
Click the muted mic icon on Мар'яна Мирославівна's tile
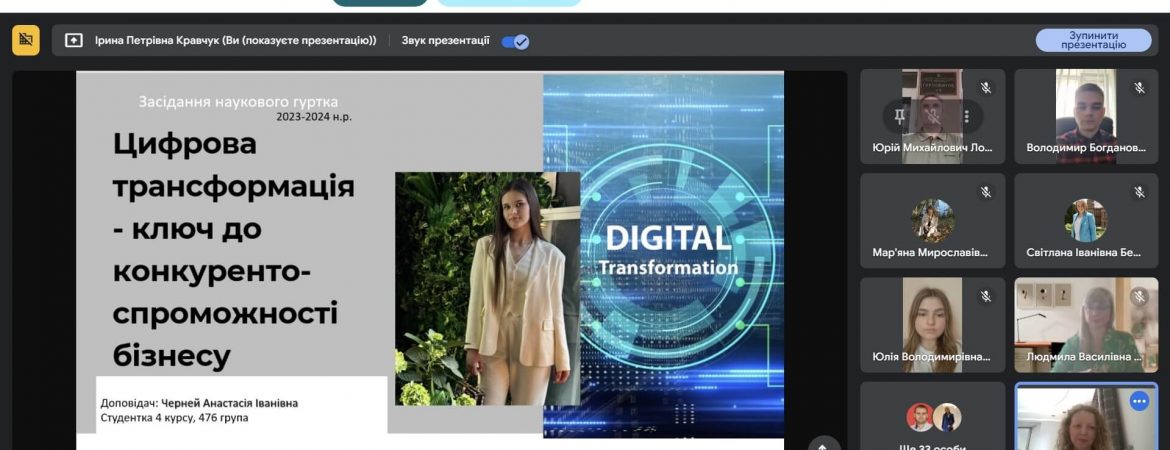click(x=986, y=192)
